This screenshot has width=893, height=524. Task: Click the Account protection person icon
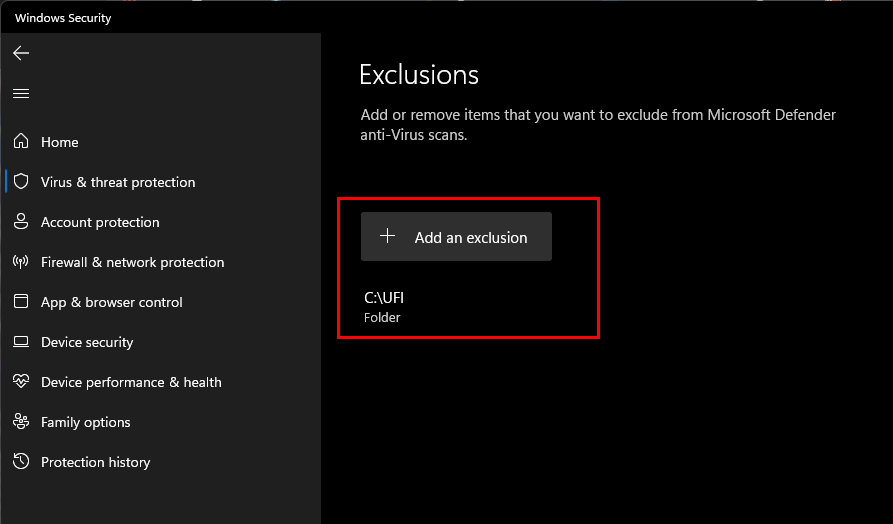21,222
